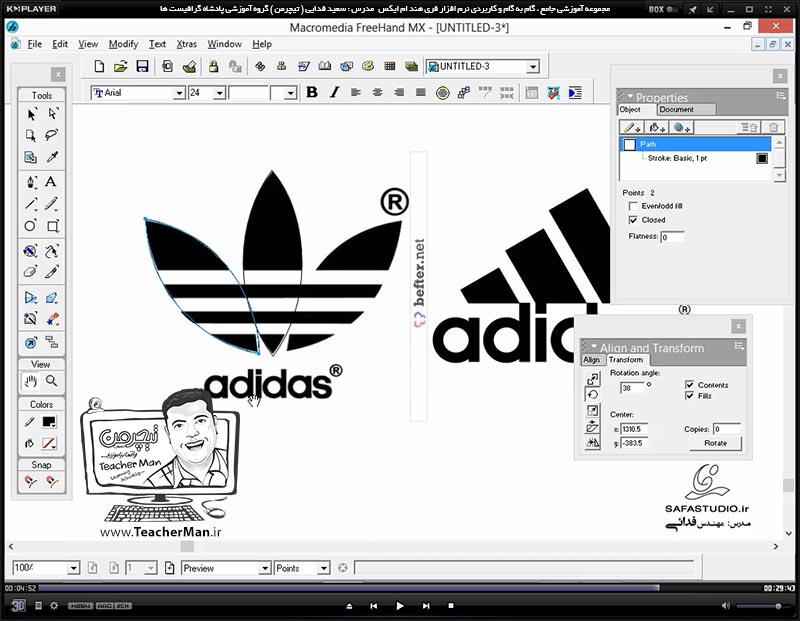The height and width of the screenshot is (621, 800).
Task: Select the Pencil tool
Action: click(51, 204)
